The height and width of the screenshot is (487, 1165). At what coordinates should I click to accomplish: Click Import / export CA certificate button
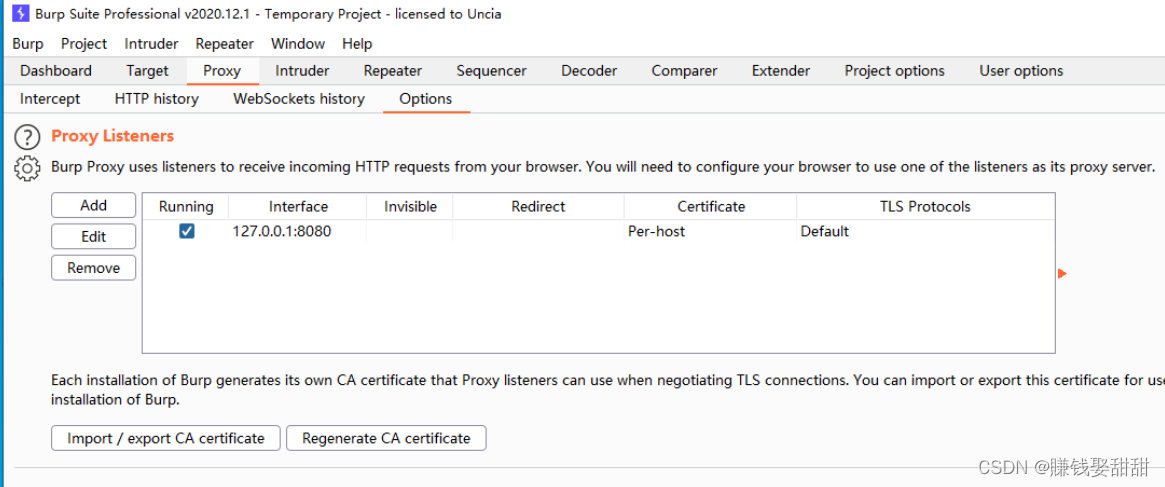tap(166, 438)
